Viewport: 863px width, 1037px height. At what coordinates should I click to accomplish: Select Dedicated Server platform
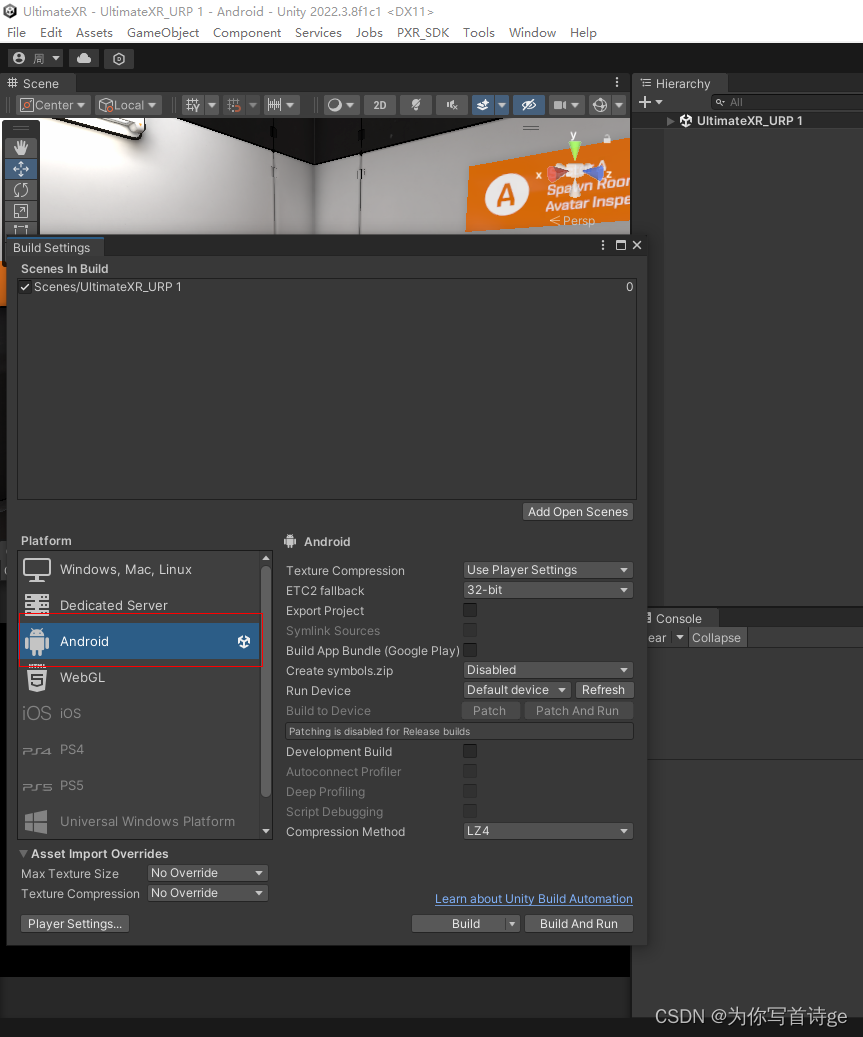pos(140,605)
